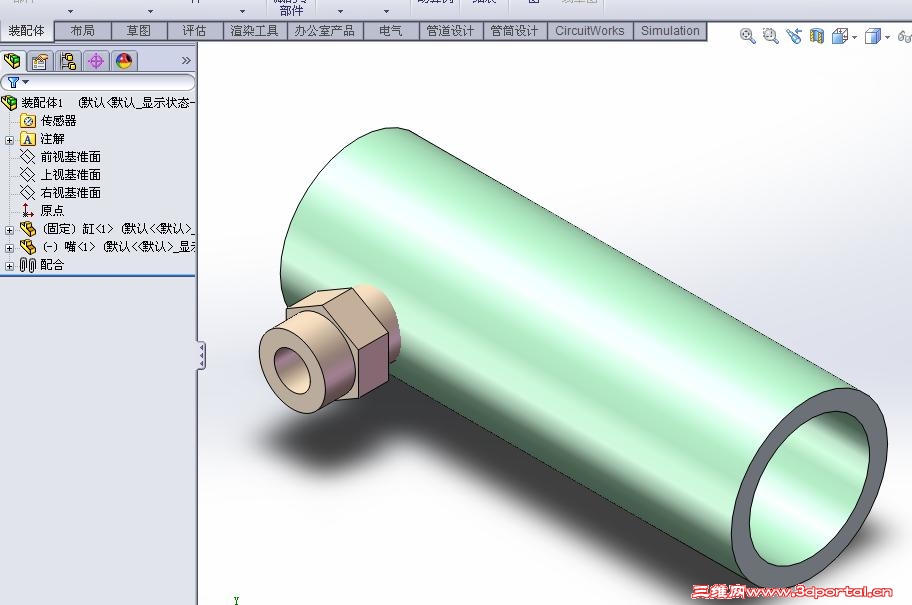The image size is (912, 605).
Task: Expand the 嘴<1> component node
Action: tap(9, 248)
